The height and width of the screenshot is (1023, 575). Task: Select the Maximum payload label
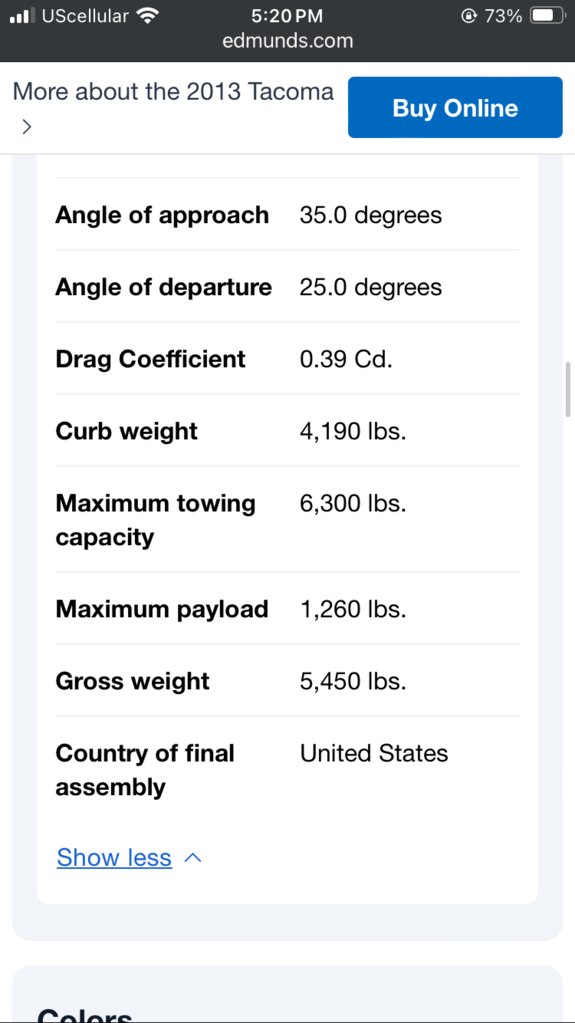162,609
